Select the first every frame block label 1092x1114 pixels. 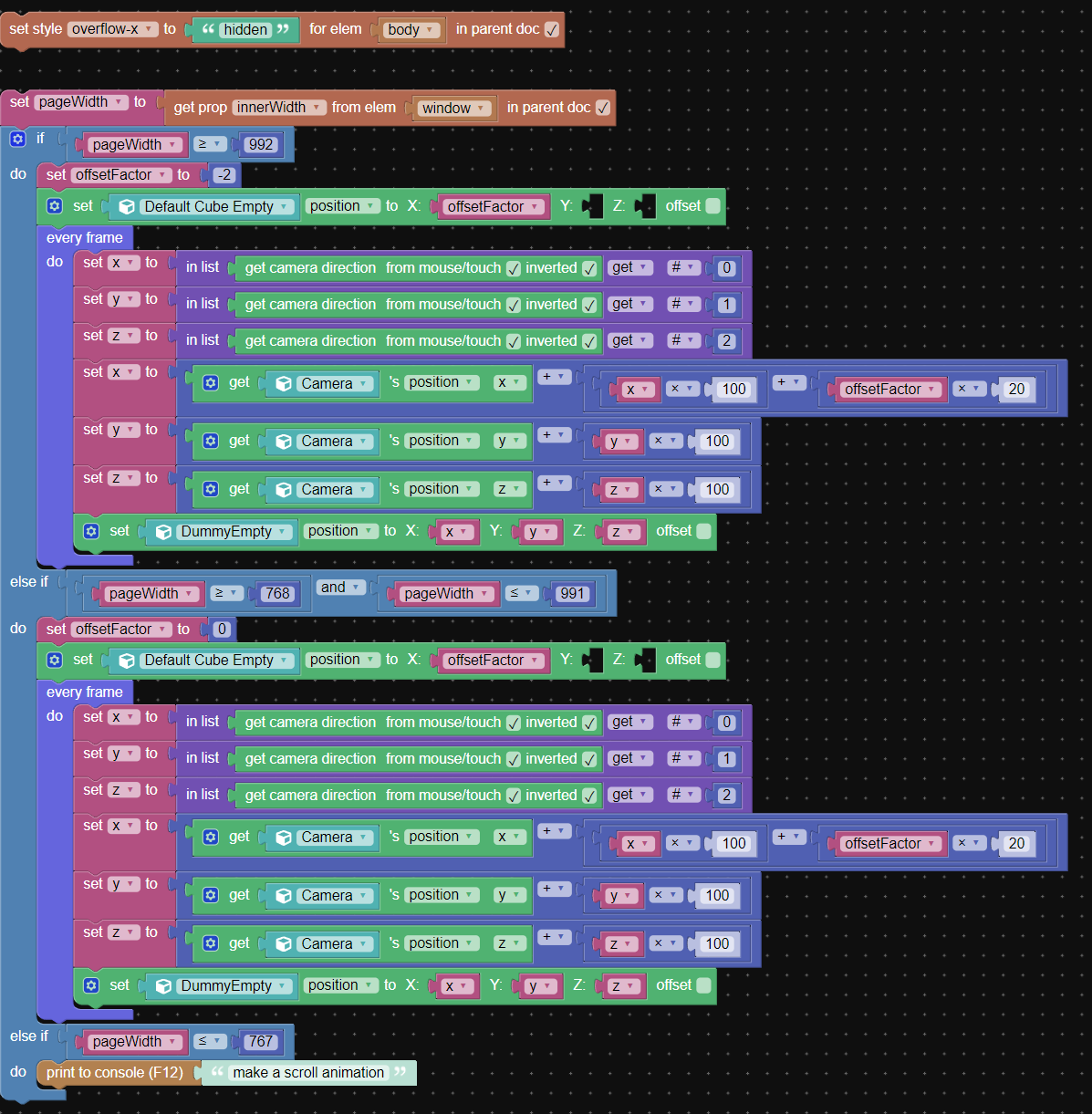(85, 238)
